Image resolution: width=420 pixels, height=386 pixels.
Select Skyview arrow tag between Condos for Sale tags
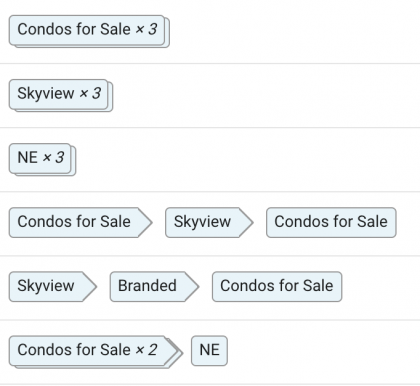tap(209, 222)
